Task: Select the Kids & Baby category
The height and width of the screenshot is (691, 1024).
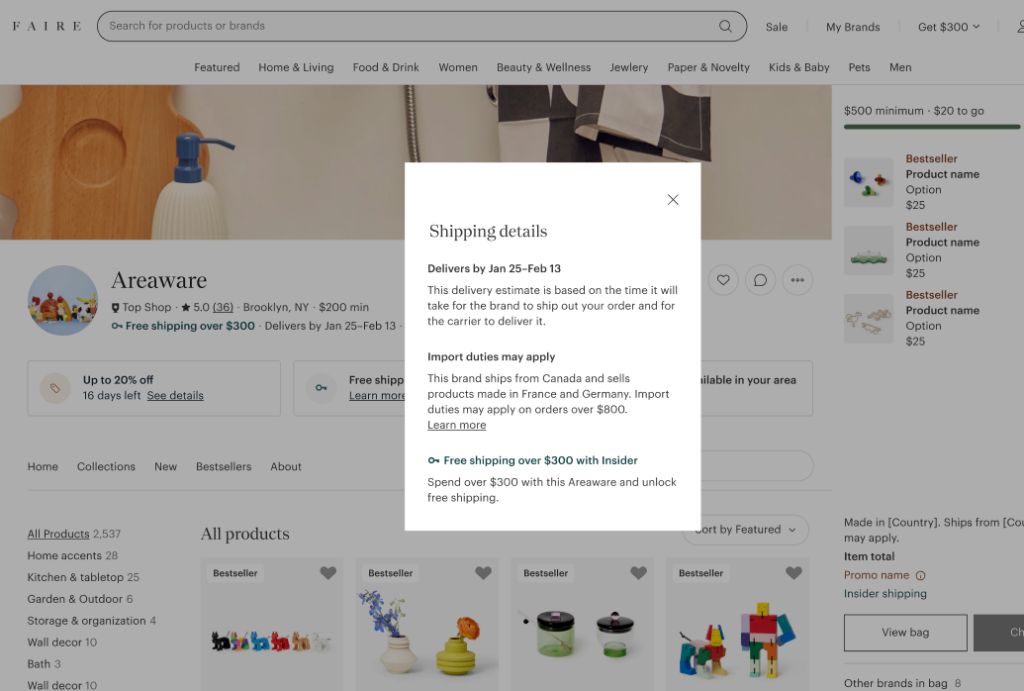Action: [799, 67]
